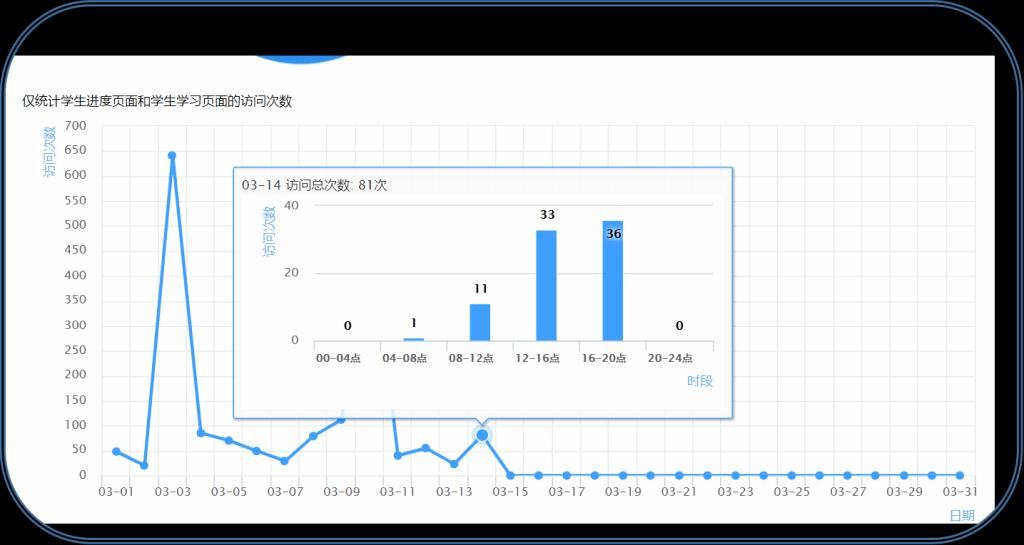Select the 12-16点 bar showing 33
Viewport: 1024px width, 545px height.
(546, 286)
